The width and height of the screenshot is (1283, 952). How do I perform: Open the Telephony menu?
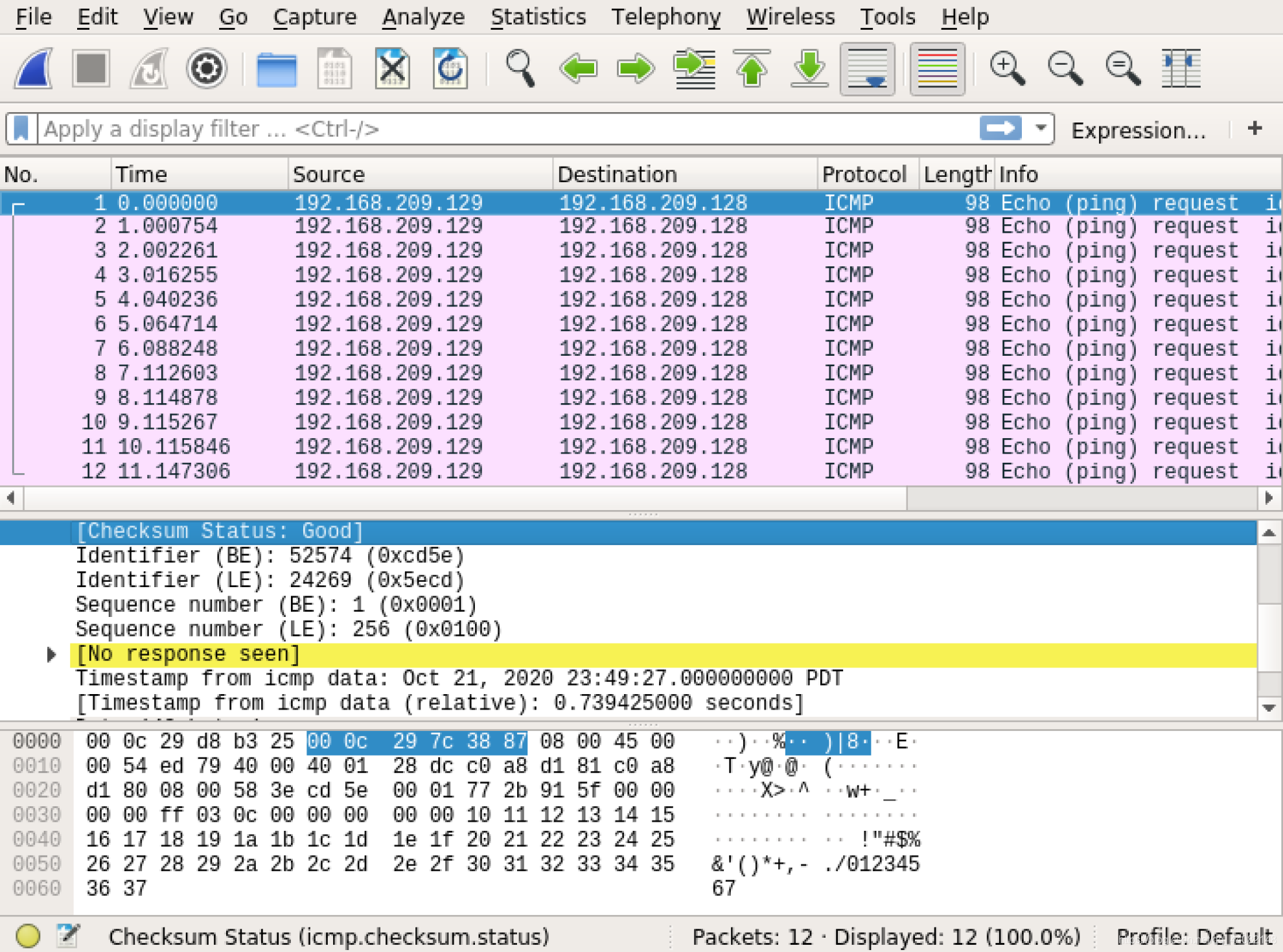[x=665, y=16]
